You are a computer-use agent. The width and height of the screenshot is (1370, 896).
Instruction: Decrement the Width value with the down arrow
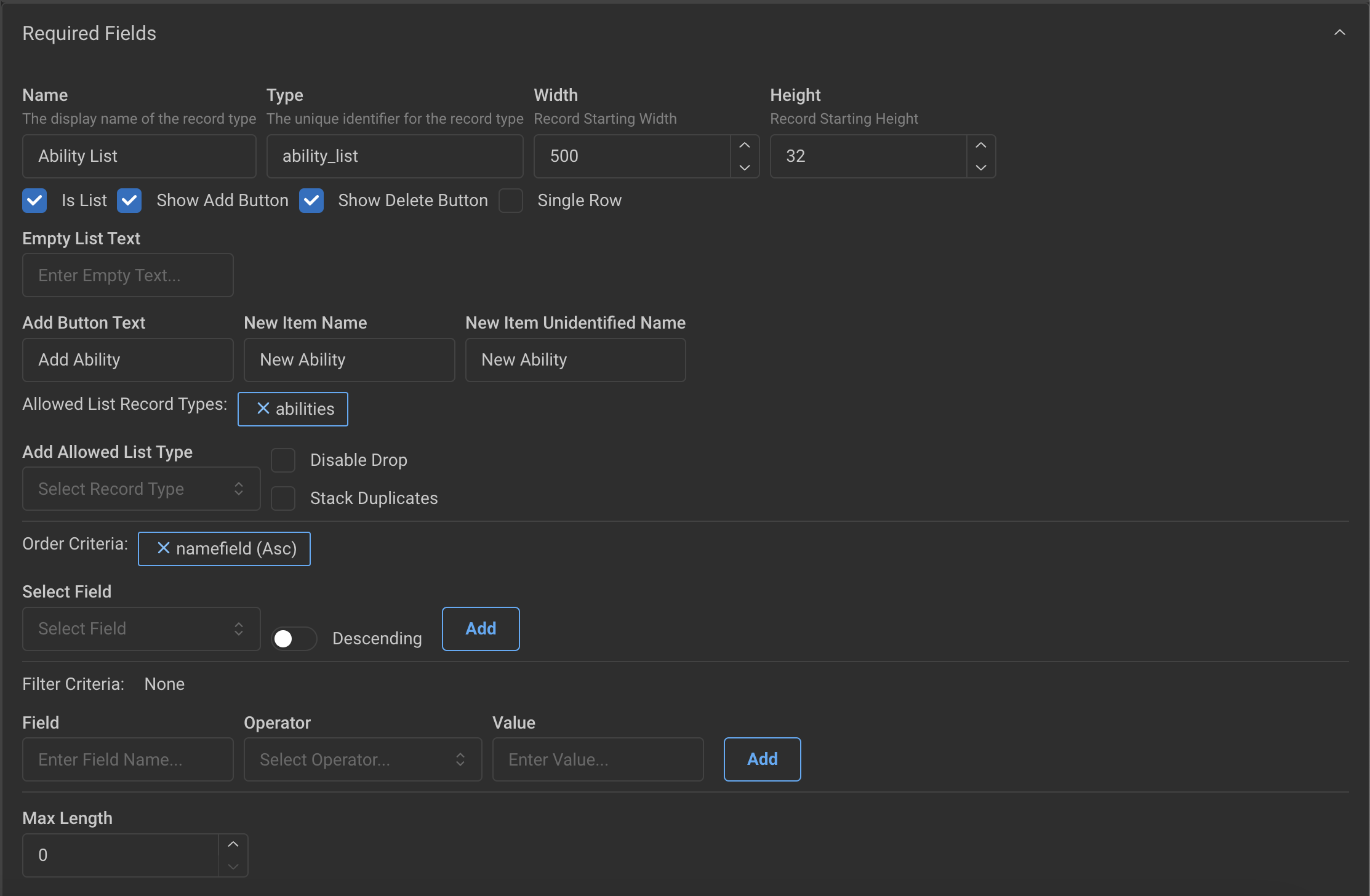(x=744, y=167)
